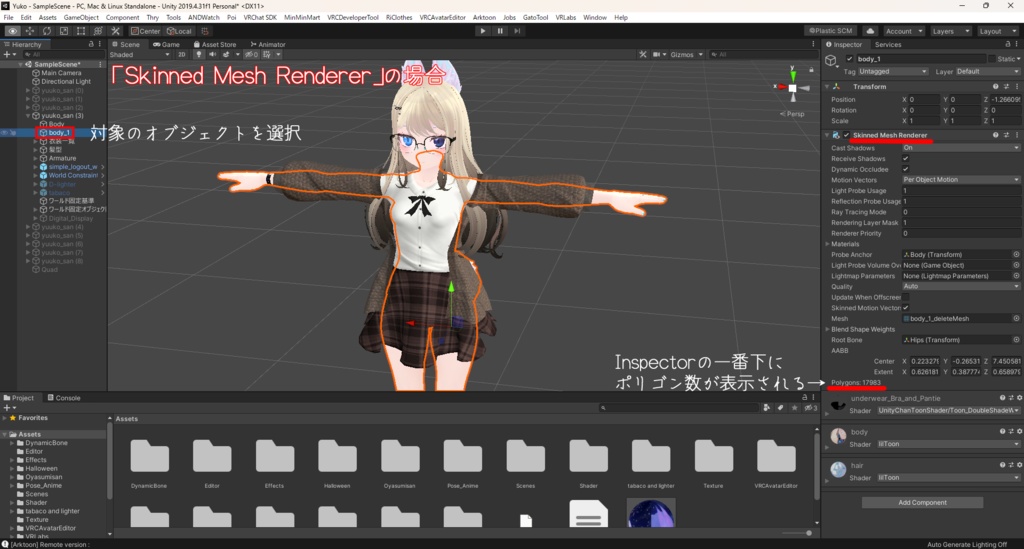Open Skinned Mesh Renderer presets icon
The width and height of the screenshot is (1024, 549).
(1006, 135)
